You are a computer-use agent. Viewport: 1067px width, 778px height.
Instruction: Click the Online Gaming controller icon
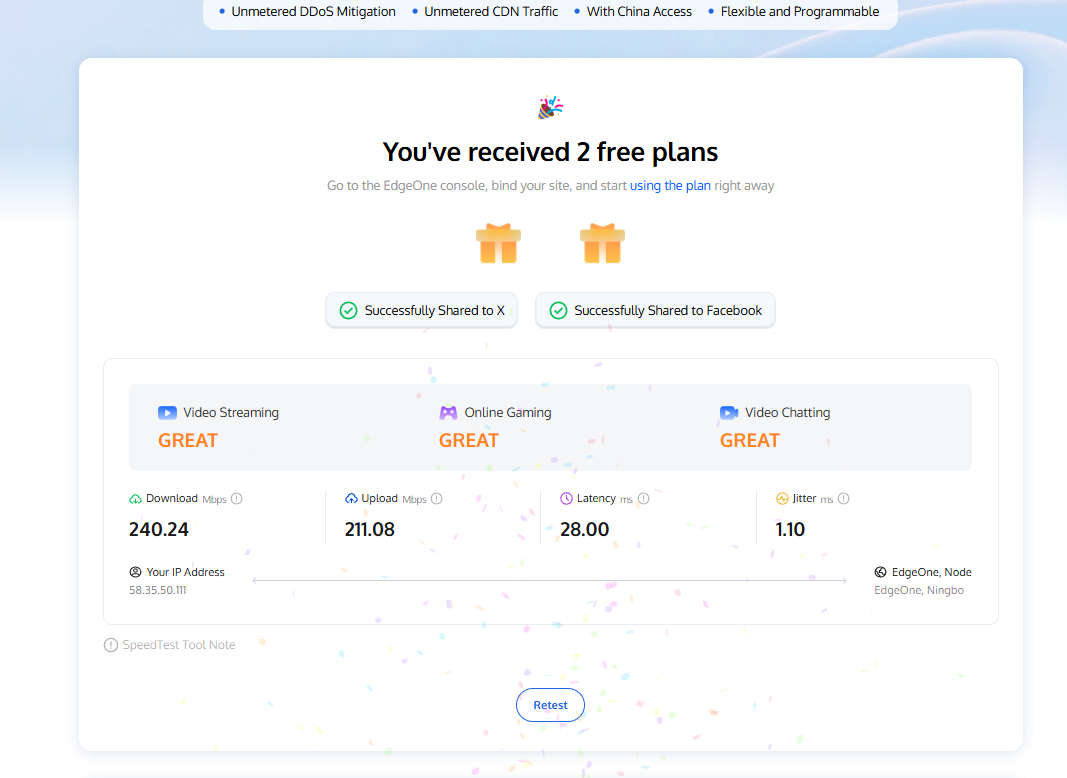click(x=448, y=412)
